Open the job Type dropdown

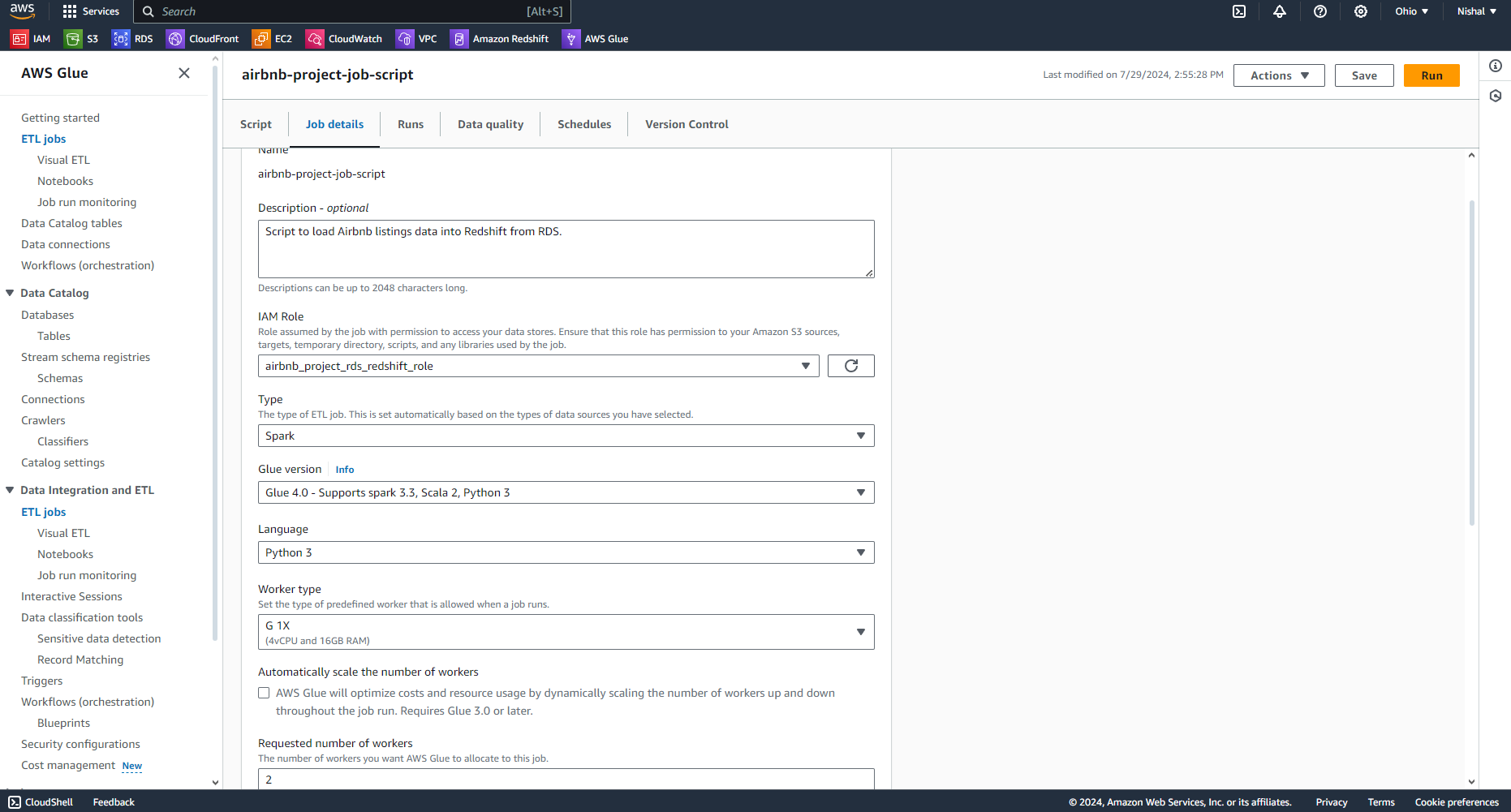coord(566,436)
